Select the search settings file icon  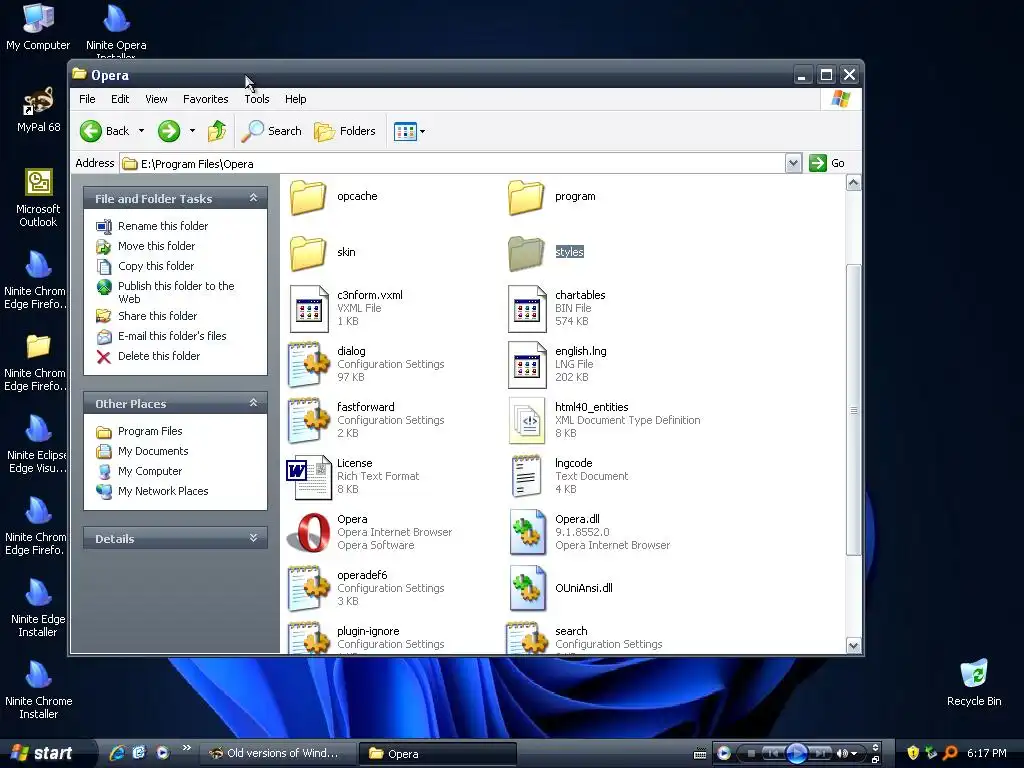click(527, 637)
